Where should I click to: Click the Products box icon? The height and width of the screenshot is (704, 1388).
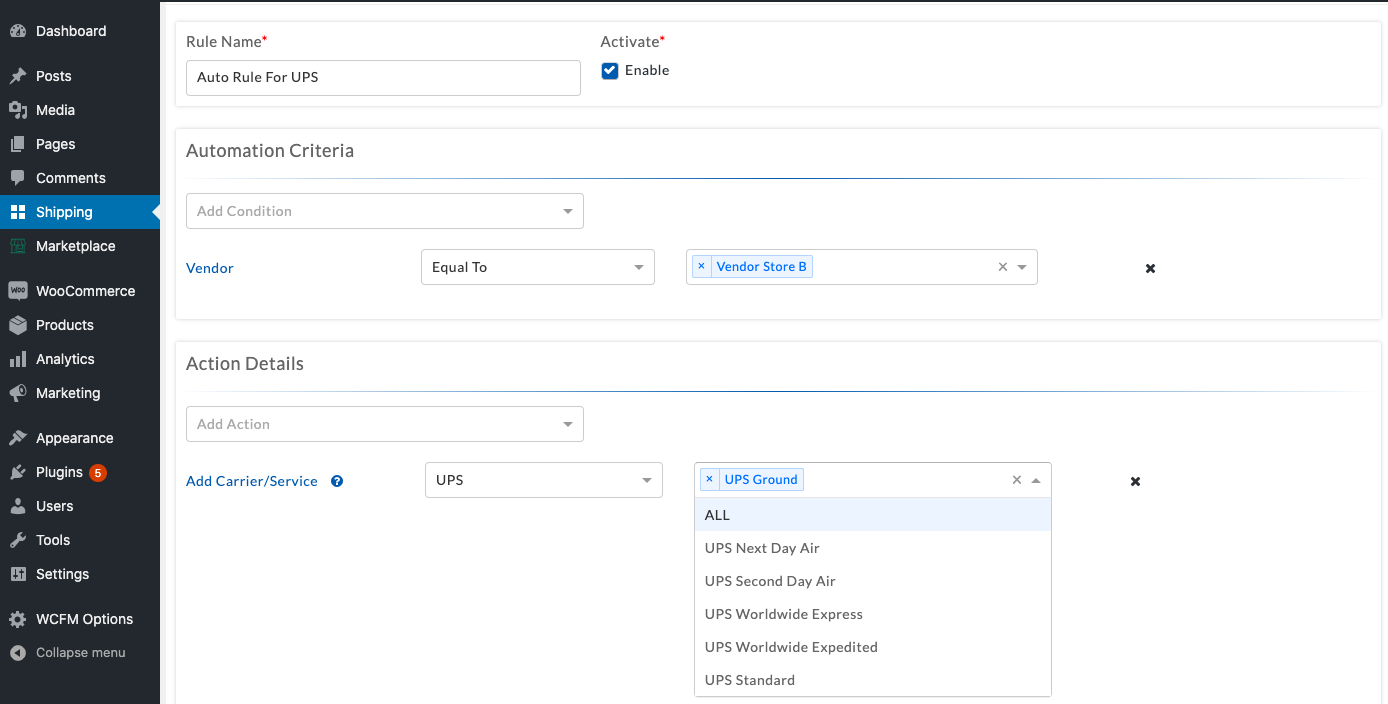(x=18, y=325)
